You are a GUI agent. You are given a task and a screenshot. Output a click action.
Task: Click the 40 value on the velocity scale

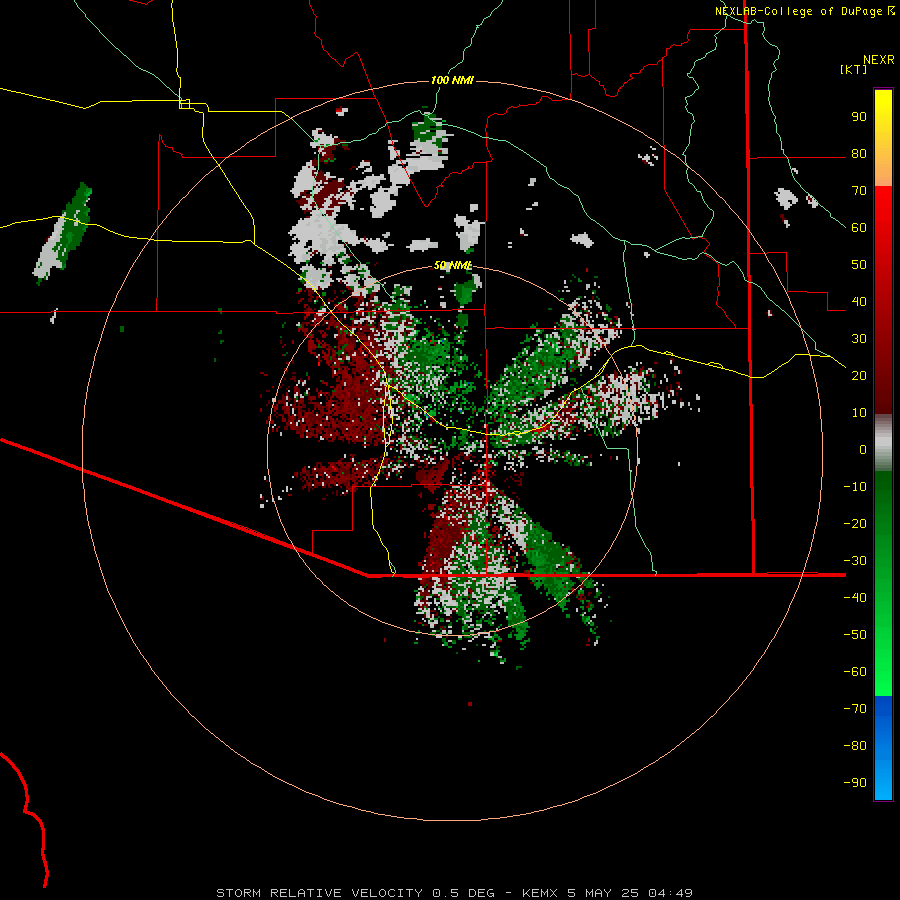click(x=859, y=302)
